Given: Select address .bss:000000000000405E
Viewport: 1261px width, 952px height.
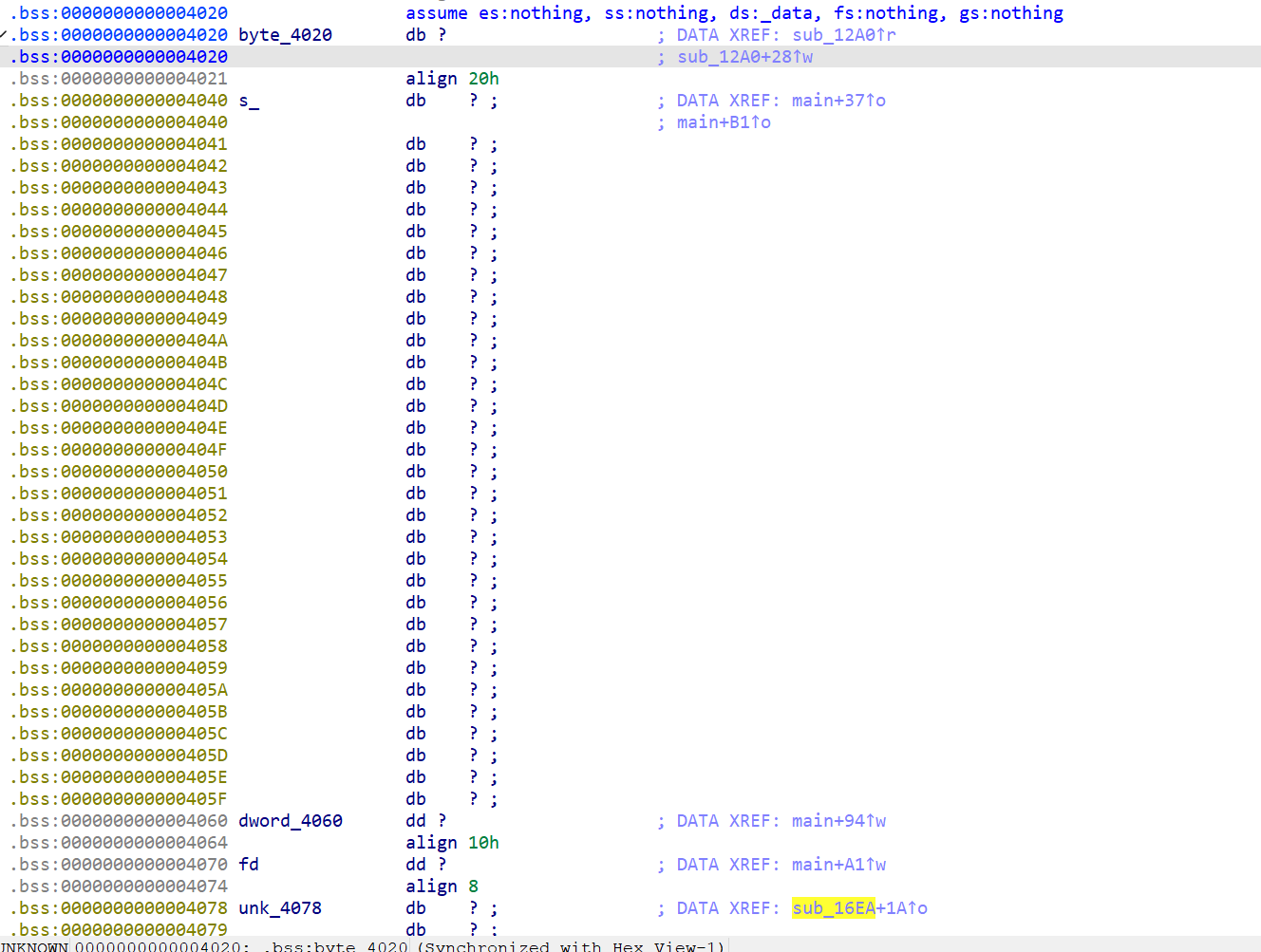Looking at the screenshot, I should pos(119,777).
